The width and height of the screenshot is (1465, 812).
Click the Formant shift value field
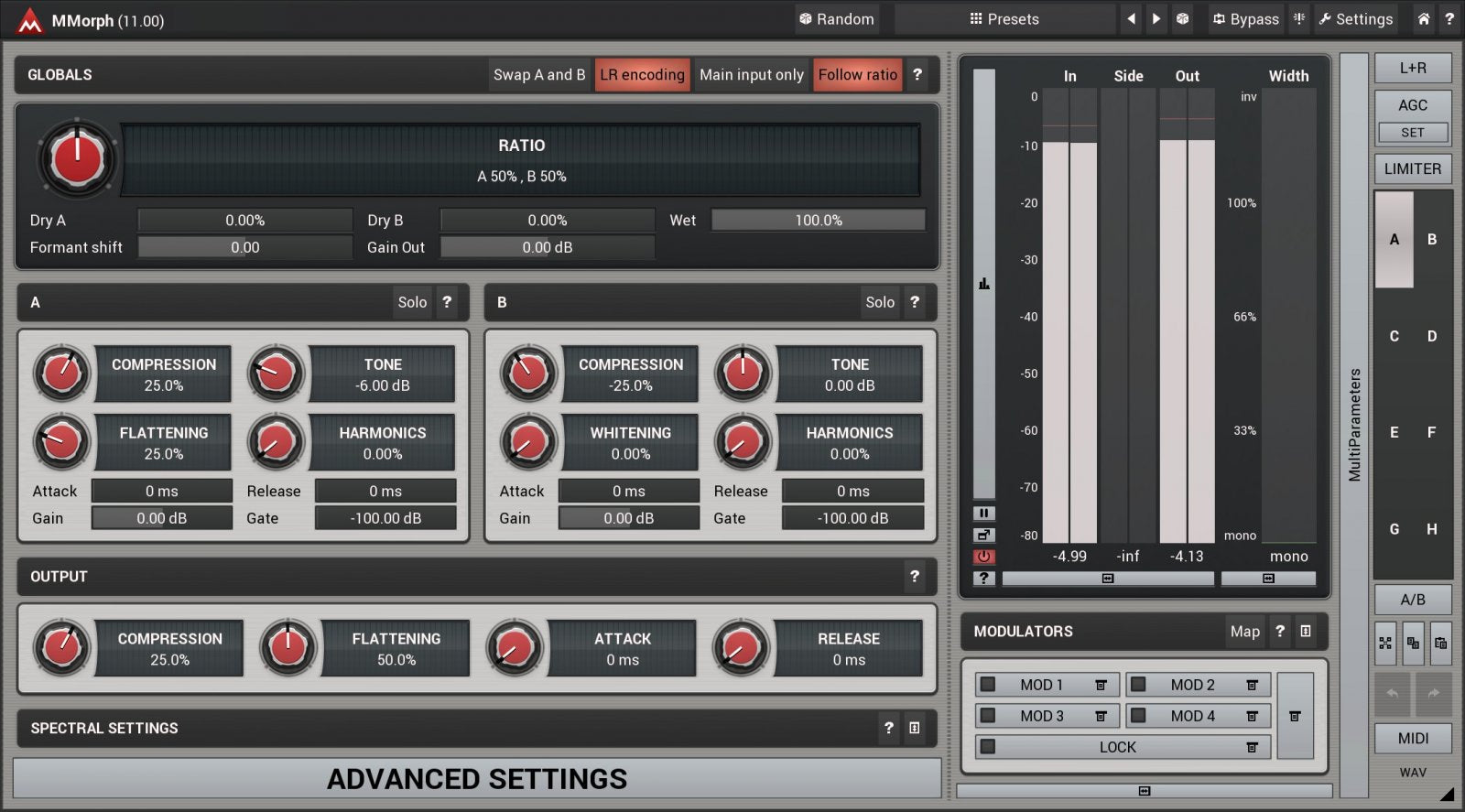[x=244, y=247]
